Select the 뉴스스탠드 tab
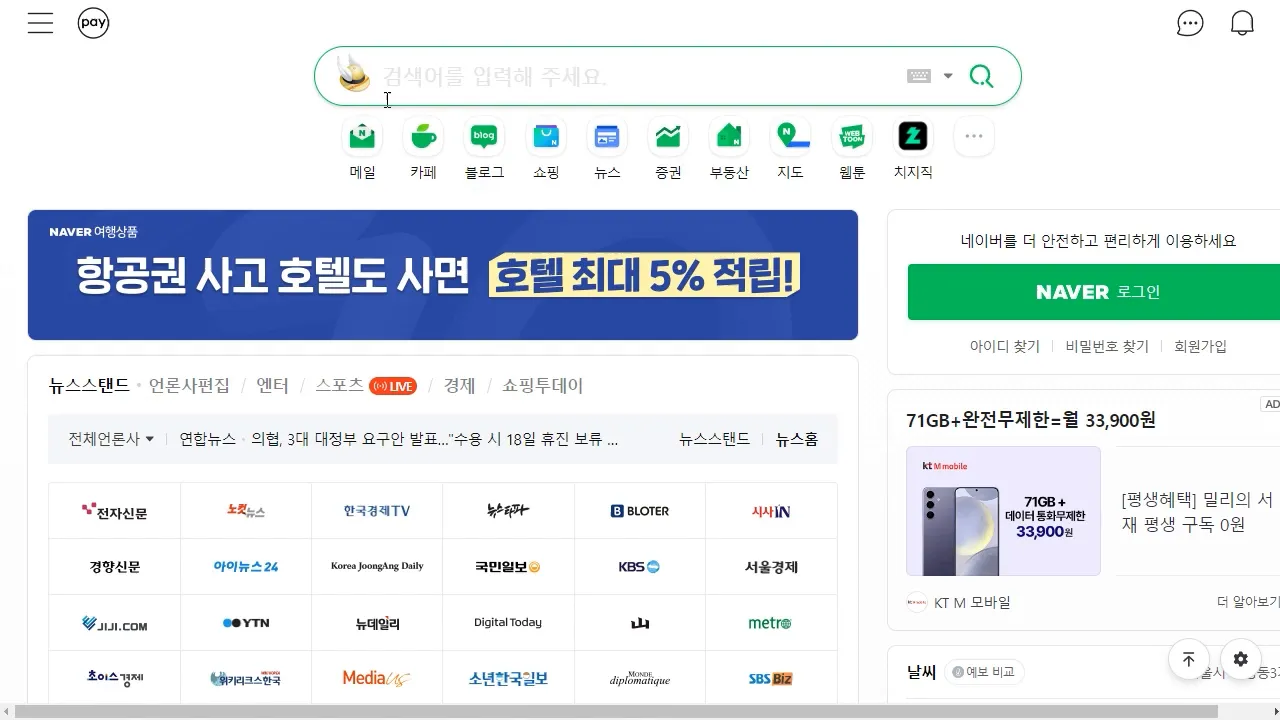The width and height of the screenshot is (1280, 720). coord(89,385)
